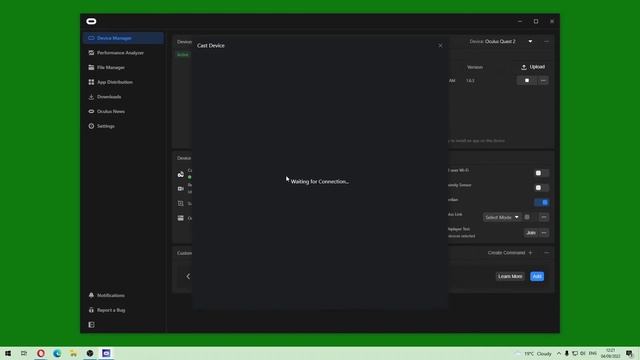Toggle the switch beside Select Mode
The image size is (640, 360).
(529, 217)
